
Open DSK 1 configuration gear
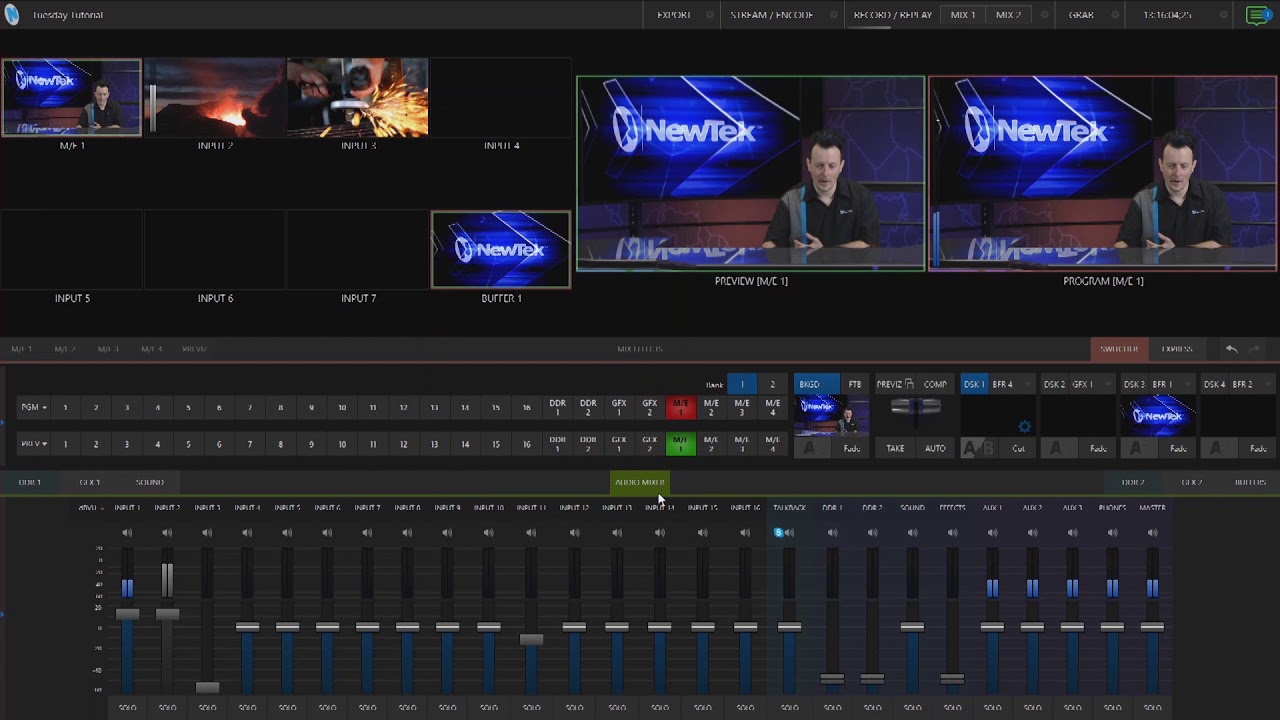pyautogui.click(x=1024, y=427)
